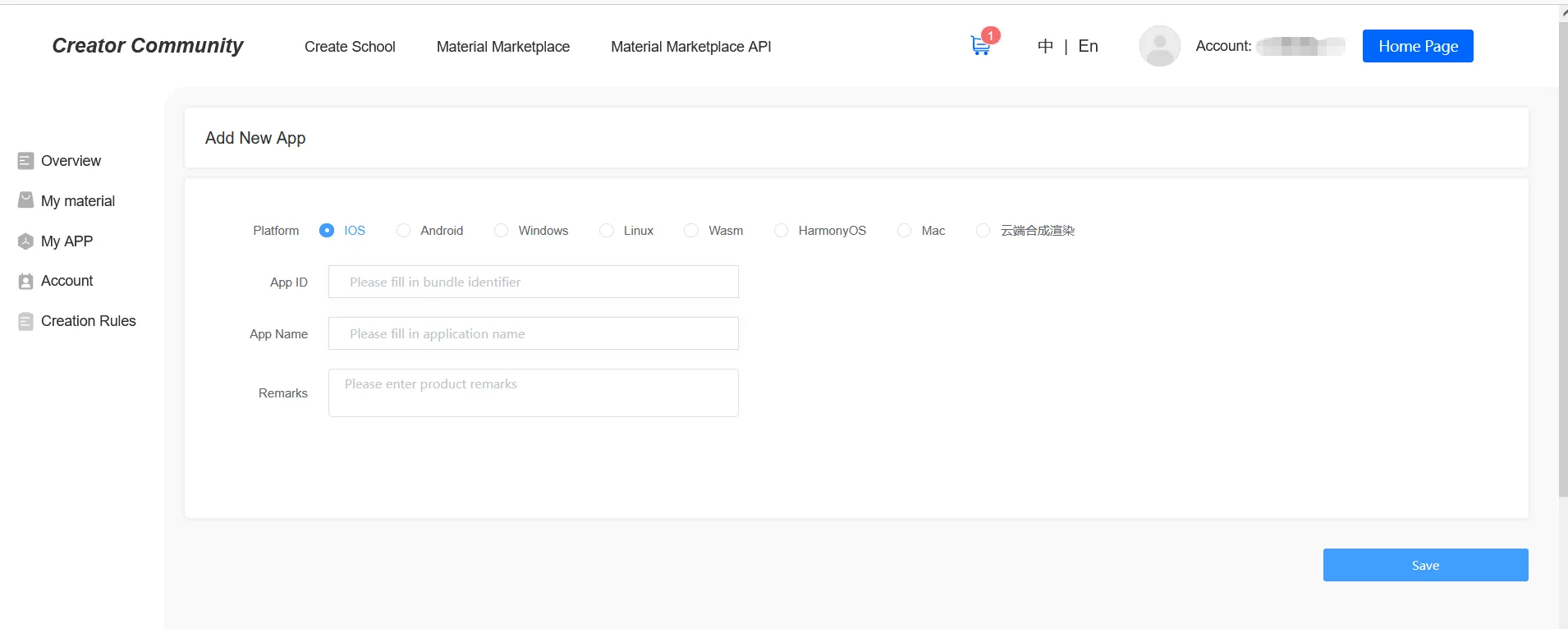The image size is (1568, 629).
Task: Click the user avatar icon
Action: 1159,46
